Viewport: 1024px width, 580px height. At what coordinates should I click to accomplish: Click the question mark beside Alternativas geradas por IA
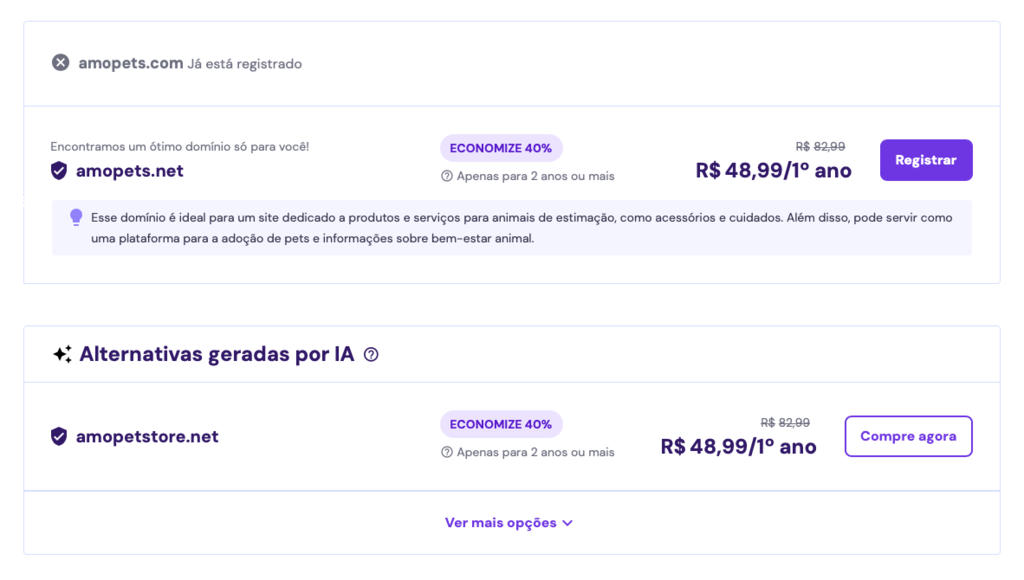pos(371,354)
